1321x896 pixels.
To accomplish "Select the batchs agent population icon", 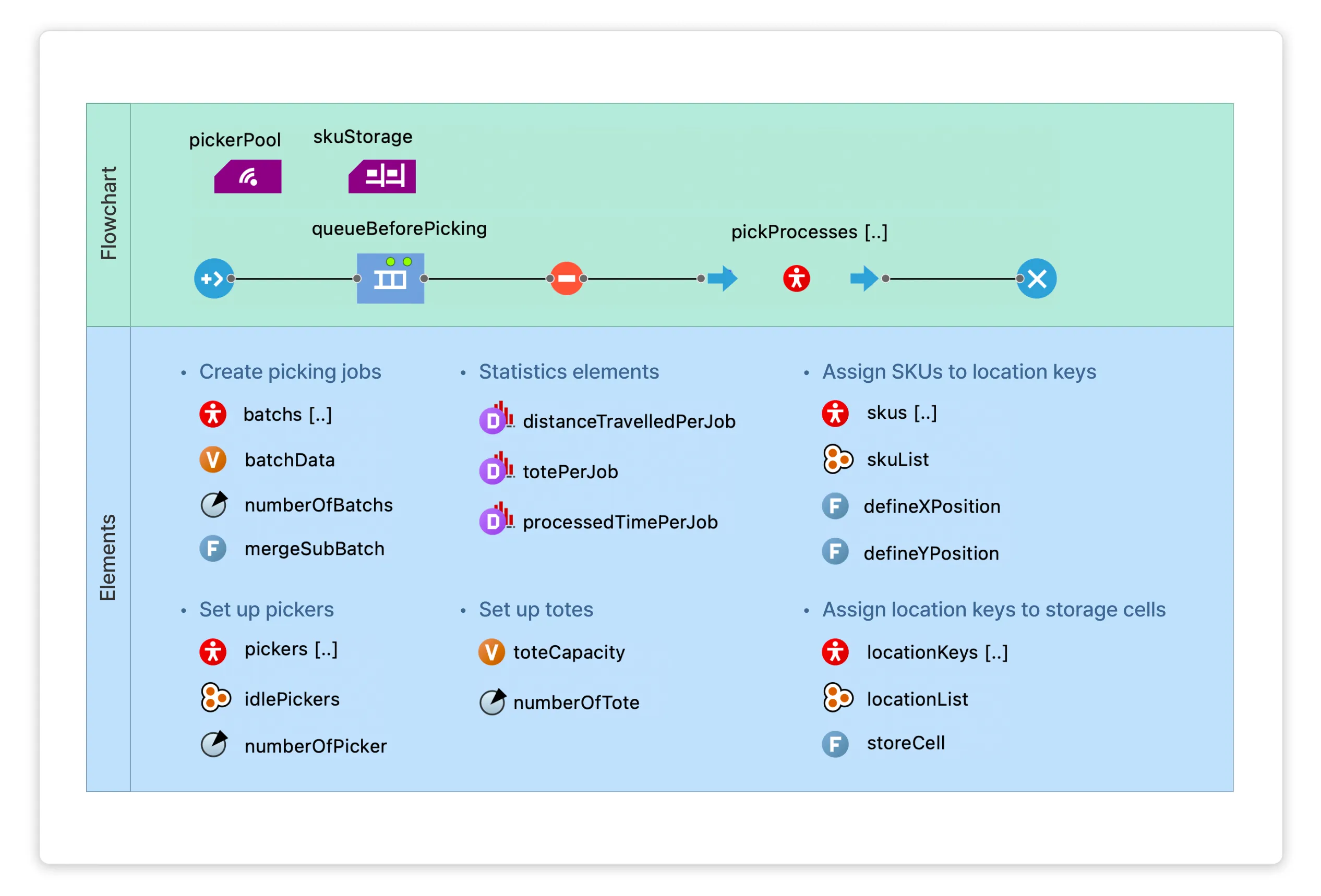I will [x=213, y=414].
